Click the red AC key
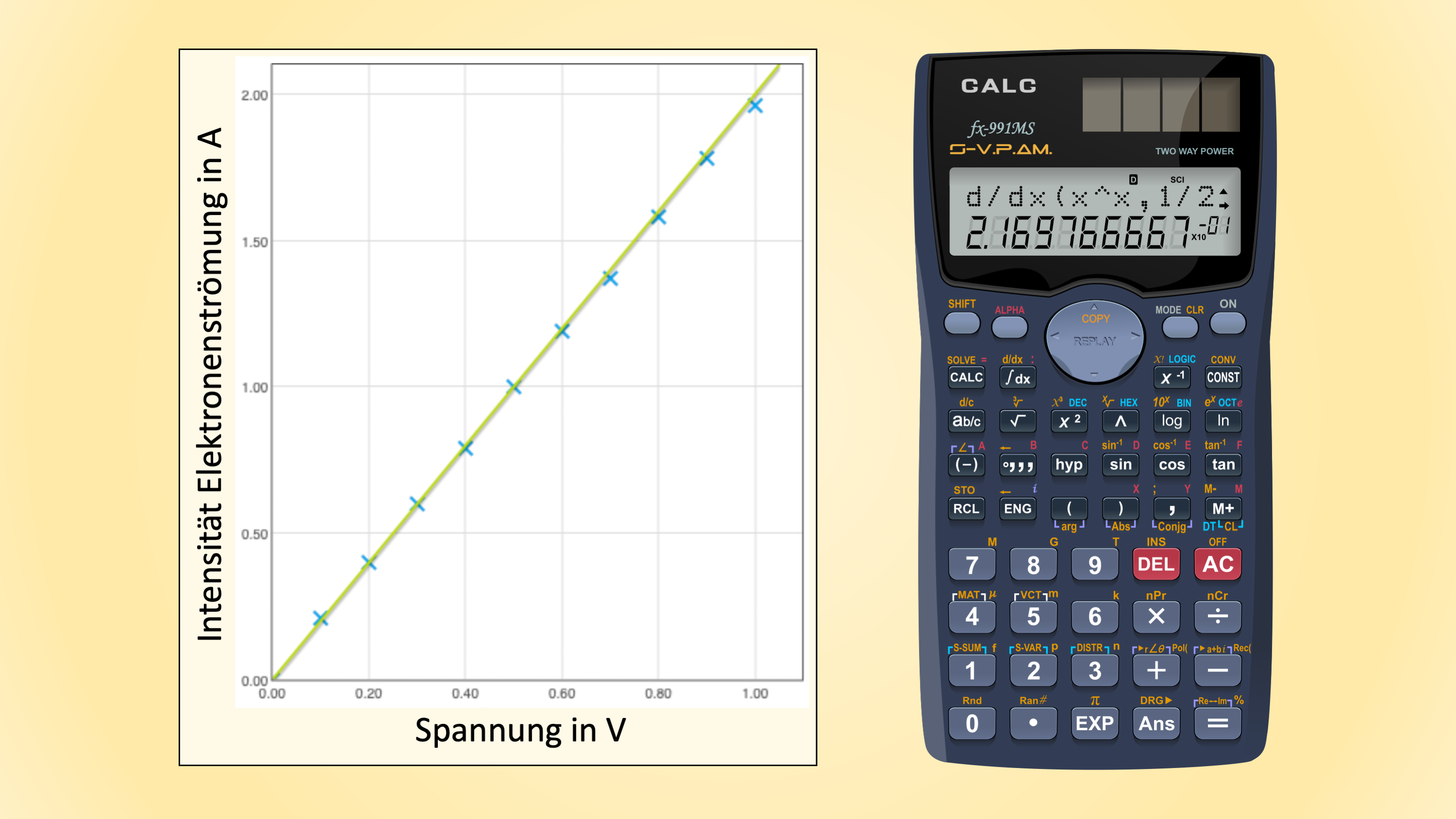Image resolution: width=1456 pixels, height=819 pixels. [x=1218, y=564]
